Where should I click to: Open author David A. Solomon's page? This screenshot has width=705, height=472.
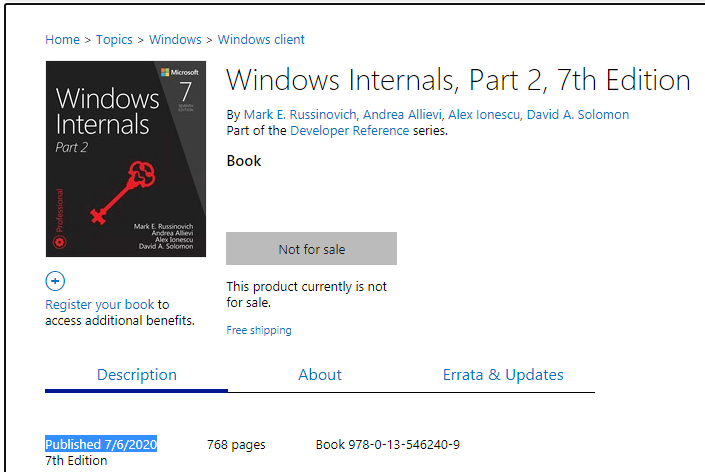coord(578,115)
